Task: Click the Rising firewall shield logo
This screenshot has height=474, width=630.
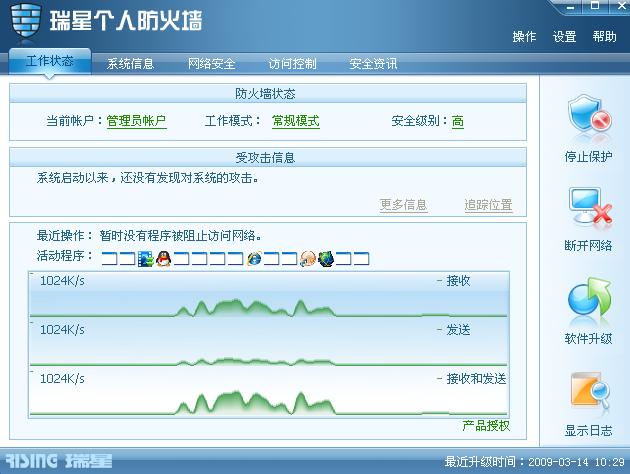Action: 25,21
